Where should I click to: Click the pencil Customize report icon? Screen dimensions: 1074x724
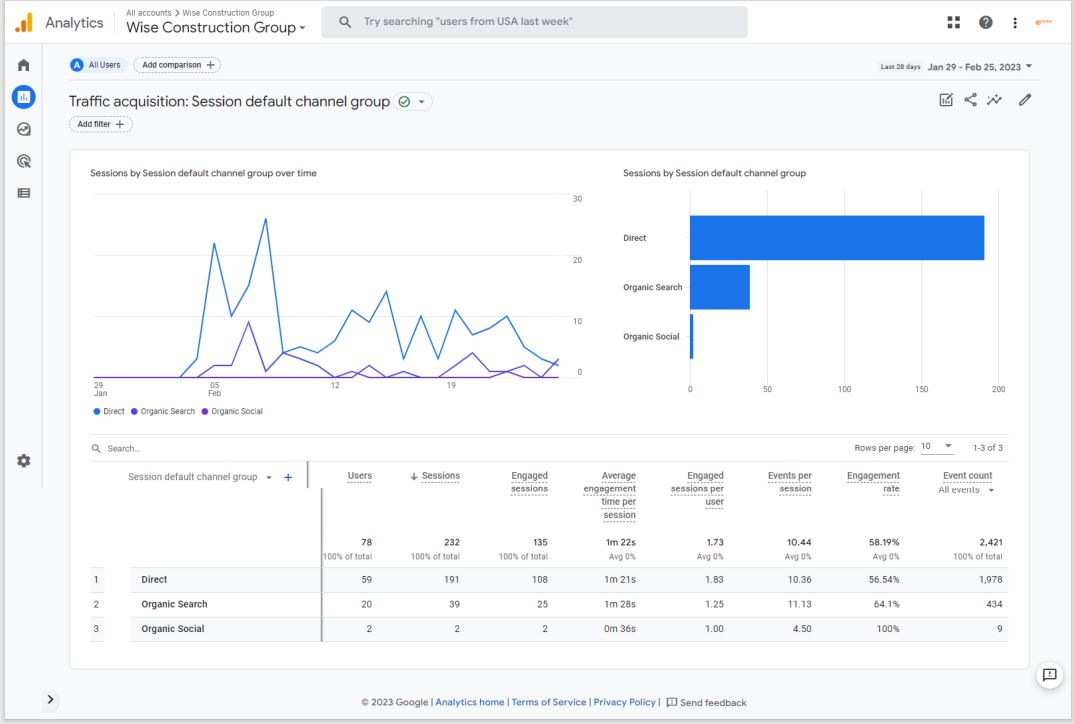1024,100
